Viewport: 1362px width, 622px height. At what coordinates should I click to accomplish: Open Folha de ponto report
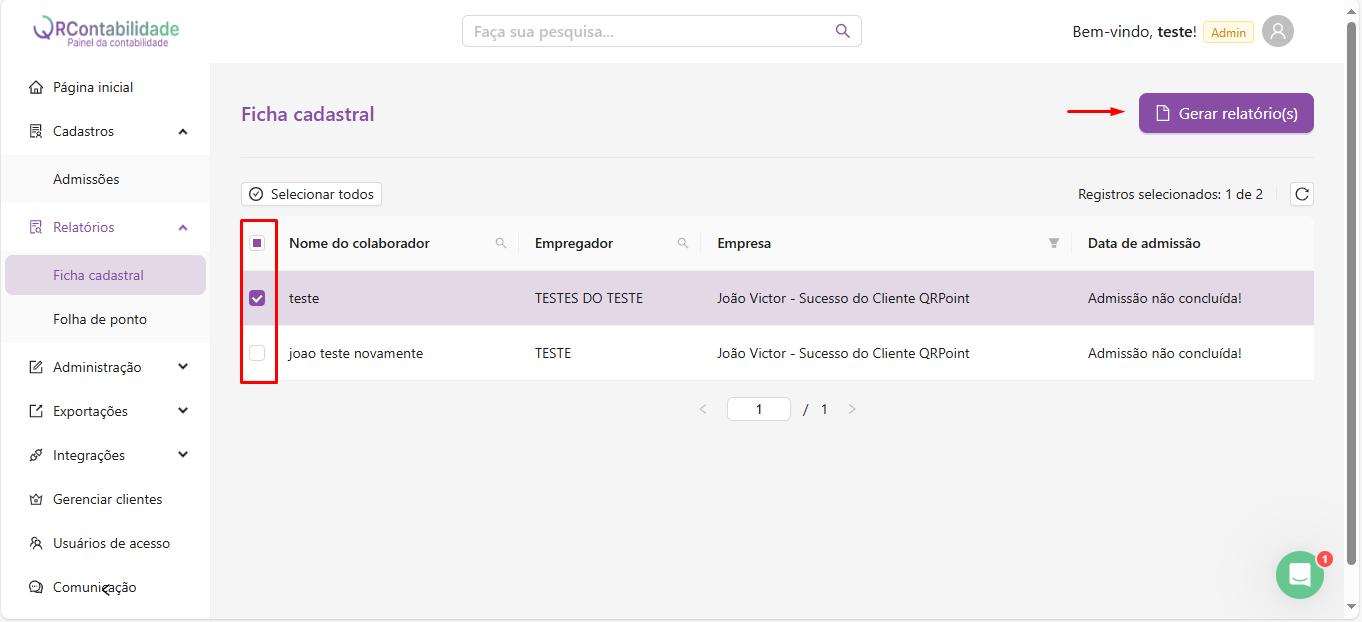(x=100, y=319)
